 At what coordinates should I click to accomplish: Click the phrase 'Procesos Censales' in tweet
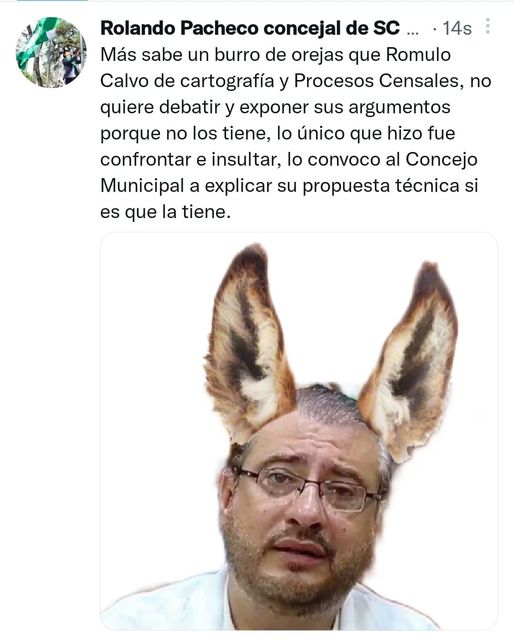(379, 81)
